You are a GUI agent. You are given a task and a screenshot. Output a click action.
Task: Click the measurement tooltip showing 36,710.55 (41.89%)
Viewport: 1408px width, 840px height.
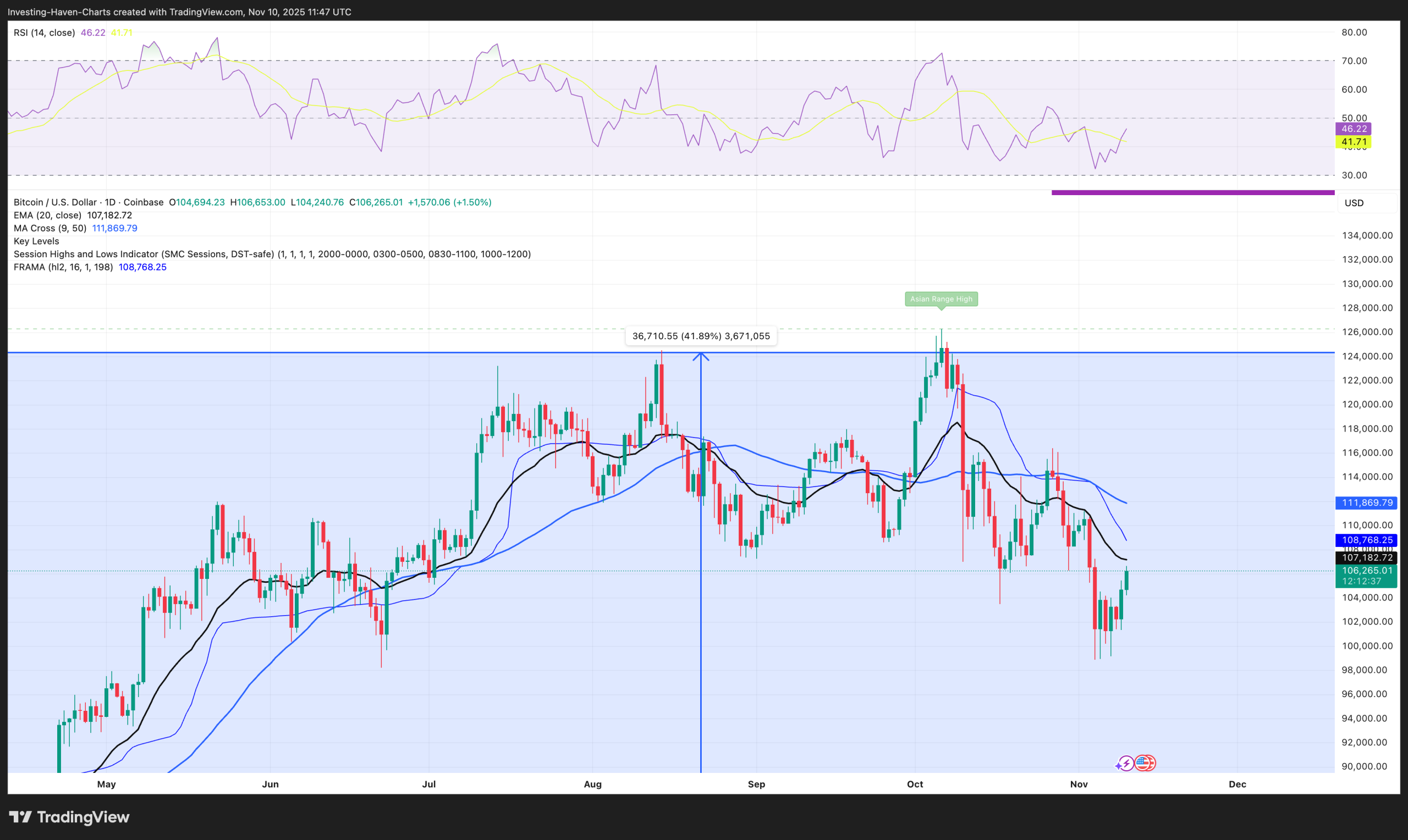tap(701, 336)
